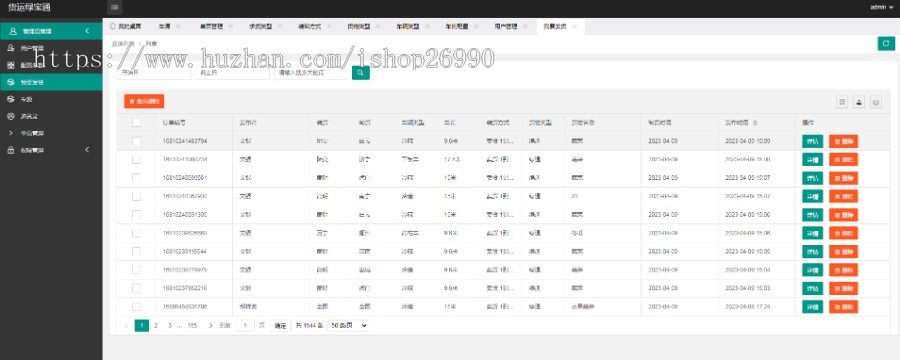Switch to the 用户管理 tab
900x360 pixels.
click(x=506, y=26)
